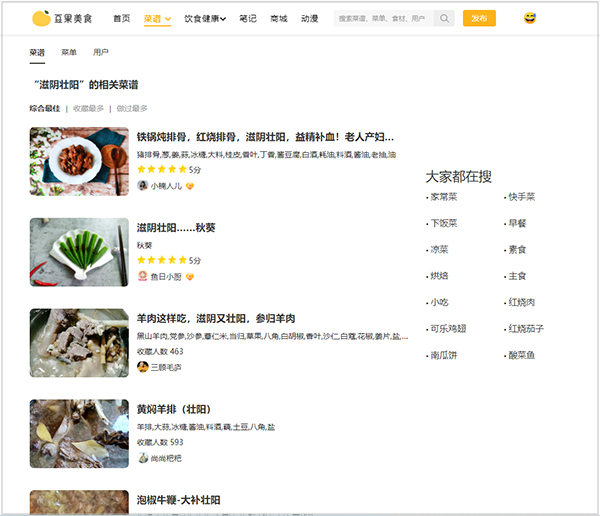Image resolution: width=600 pixels, height=516 pixels.
Task: Click the orange 发布 button
Action: click(479, 18)
